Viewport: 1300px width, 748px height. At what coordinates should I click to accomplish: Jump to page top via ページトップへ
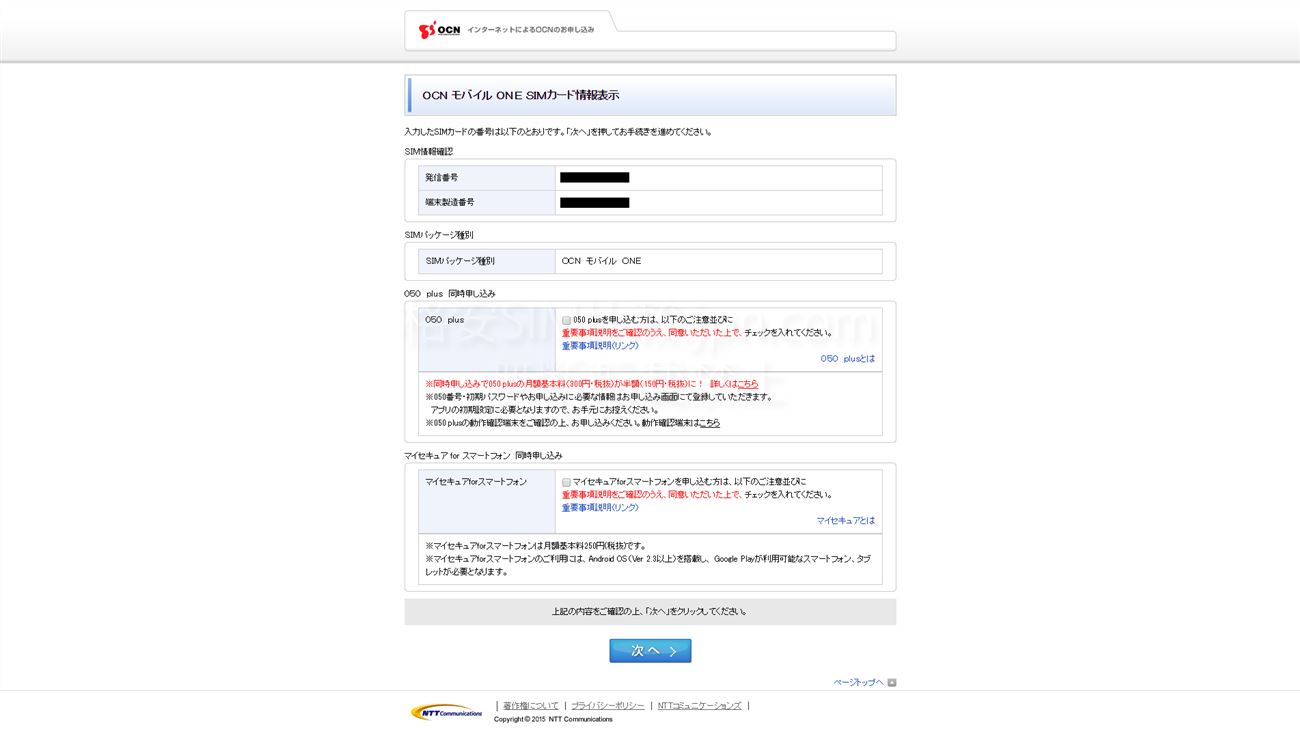click(x=859, y=683)
